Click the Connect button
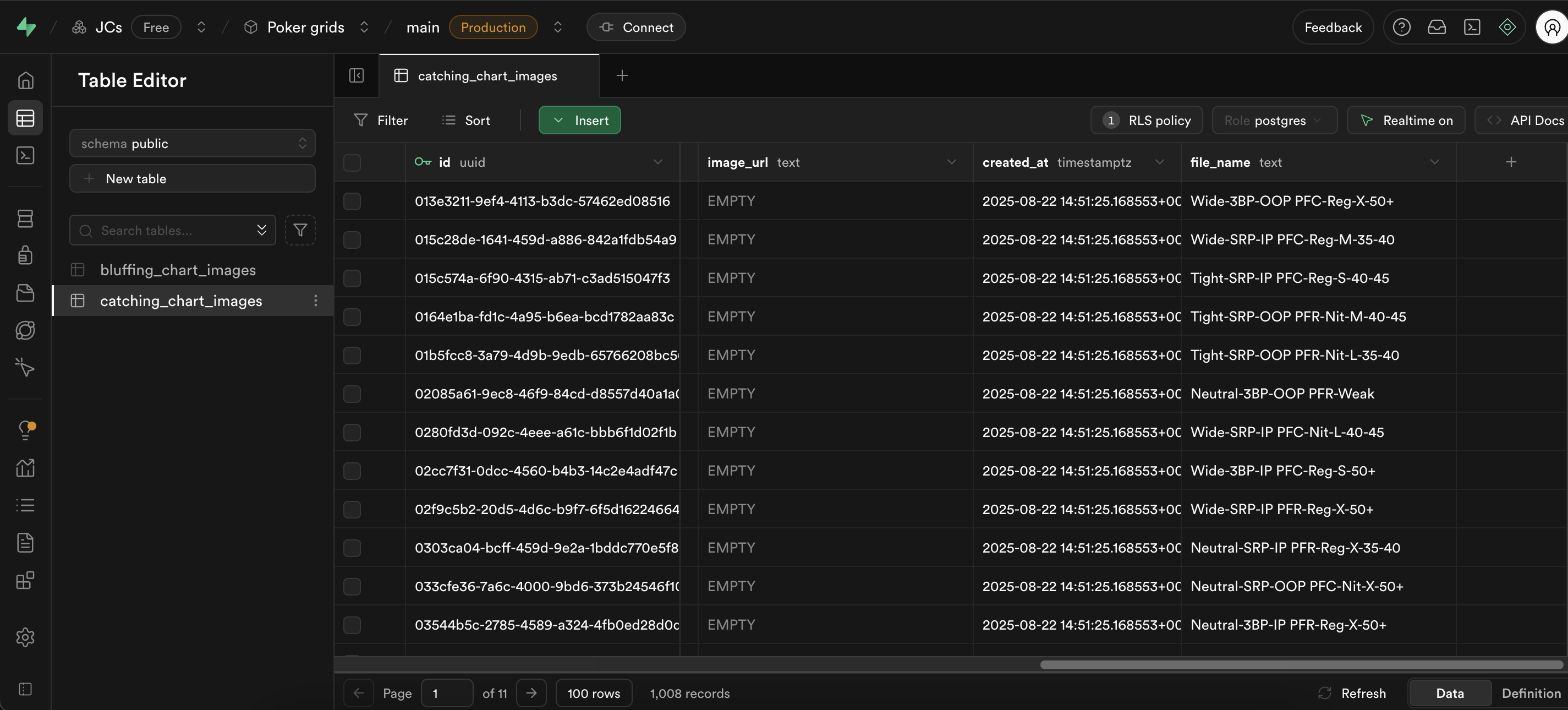Screen dimensions: 1568x710 [x=636, y=28]
